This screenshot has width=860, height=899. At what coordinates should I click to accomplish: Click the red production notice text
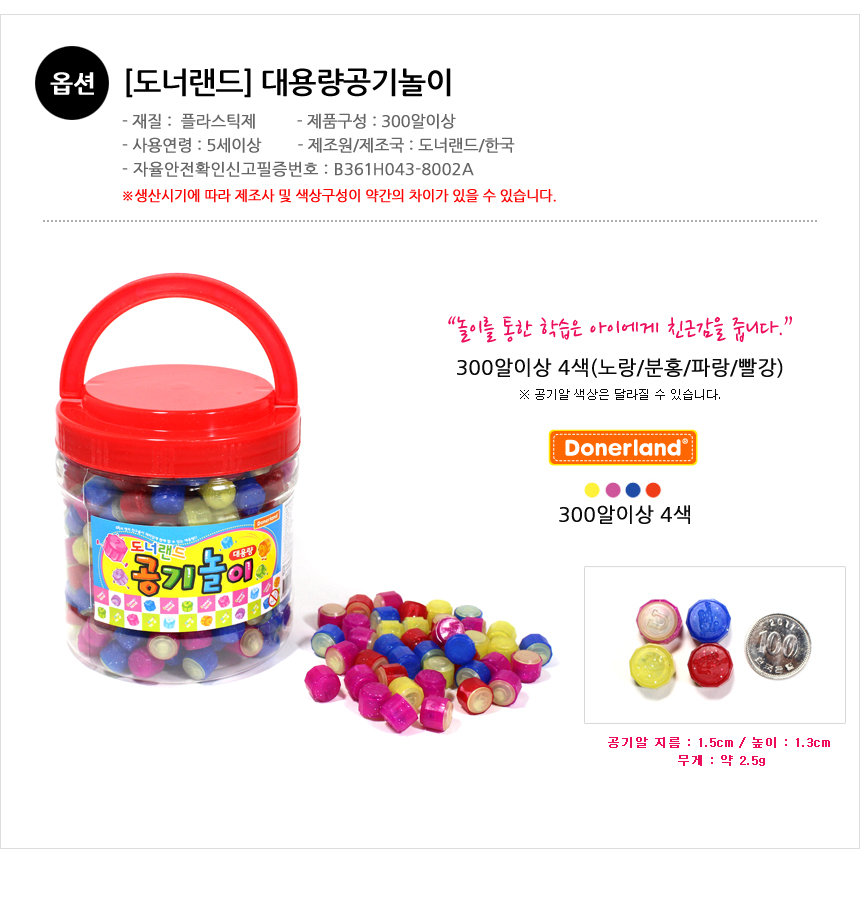339,196
